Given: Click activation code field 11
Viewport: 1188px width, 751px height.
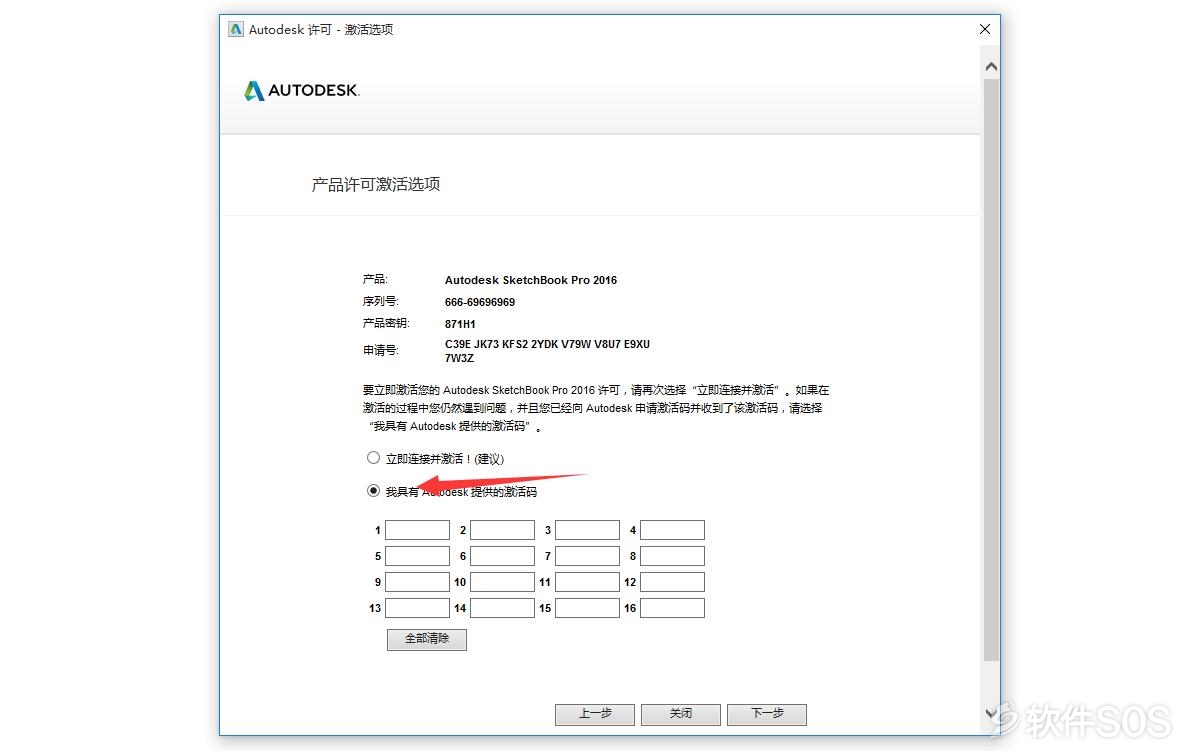Looking at the screenshot, I should 587,582.
